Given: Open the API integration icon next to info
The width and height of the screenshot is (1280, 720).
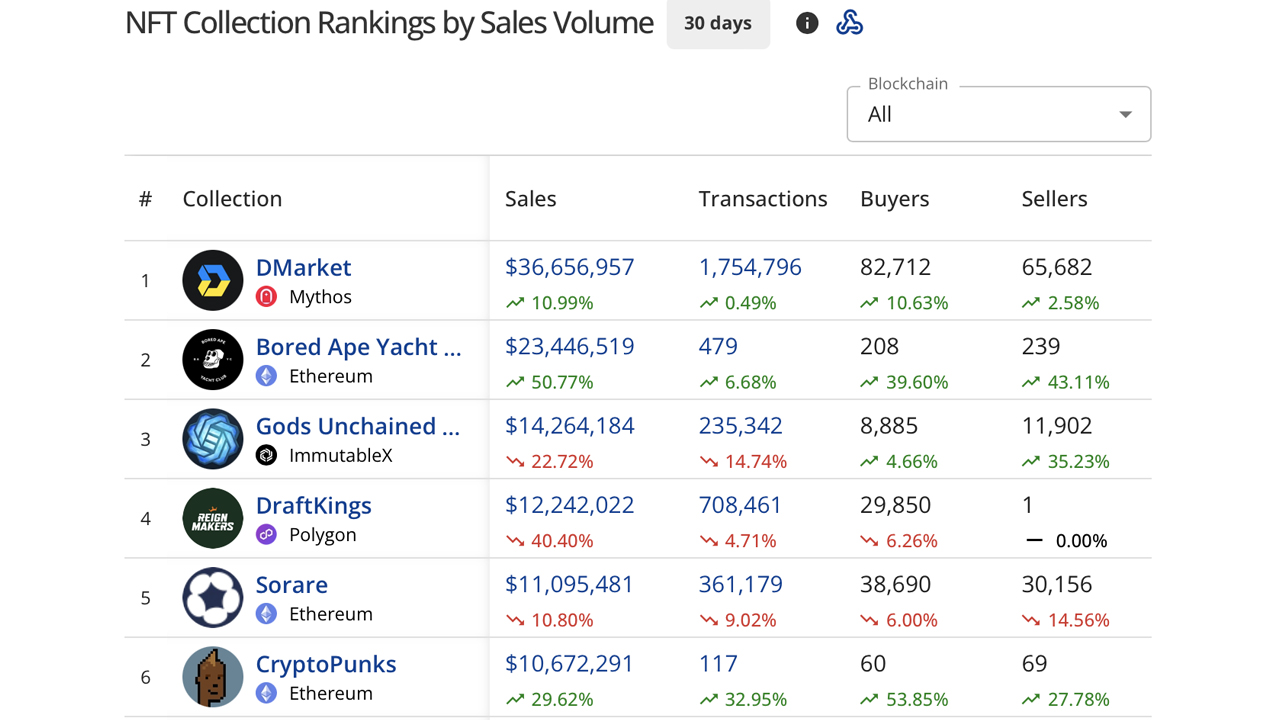Looking at the screenshot, I should coord(849,22).
